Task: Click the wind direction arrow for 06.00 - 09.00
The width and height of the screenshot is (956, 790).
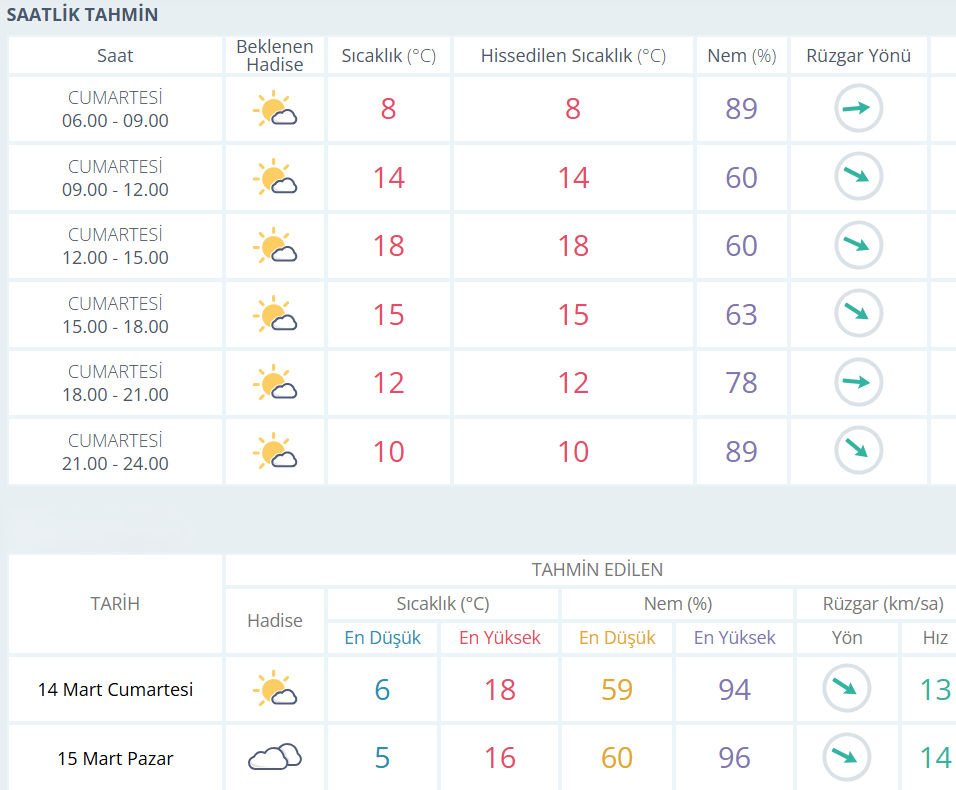Action: 858,109
